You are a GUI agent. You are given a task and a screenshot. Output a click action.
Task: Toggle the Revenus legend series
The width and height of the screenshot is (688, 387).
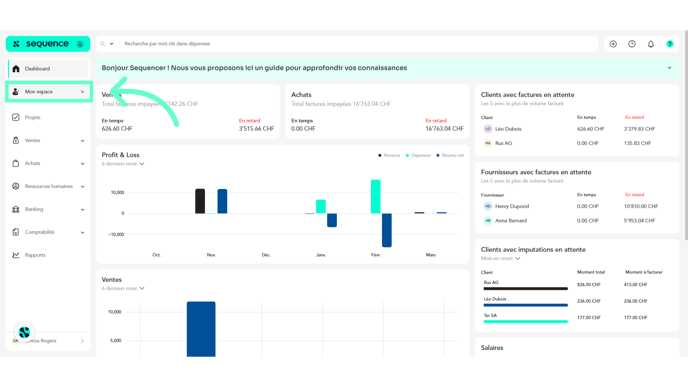(389, 155)
